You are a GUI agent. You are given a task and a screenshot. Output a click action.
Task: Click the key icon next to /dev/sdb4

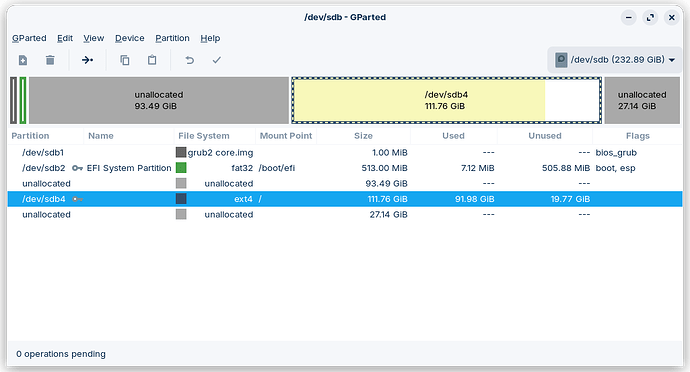(77, 199)
